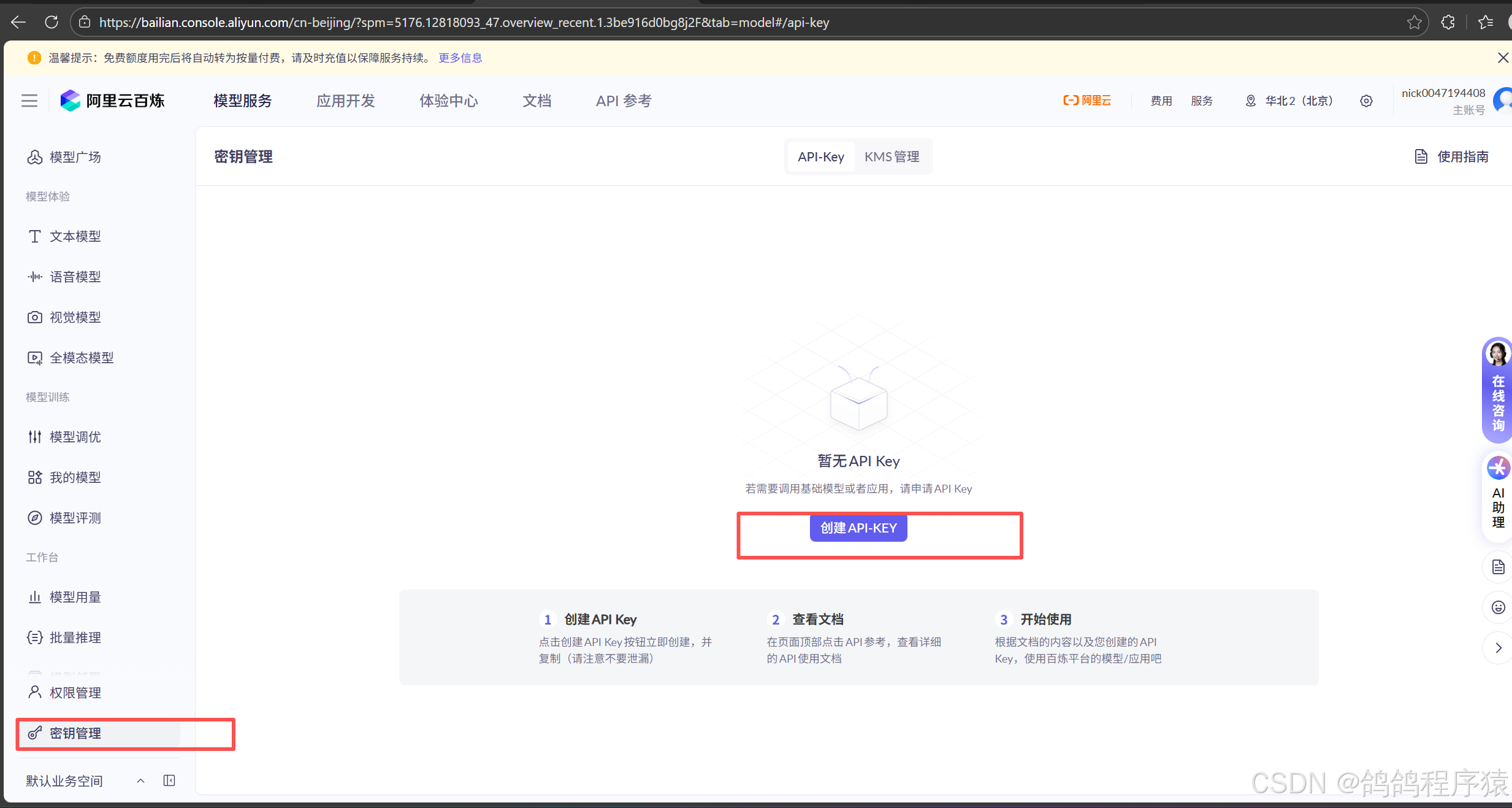Click the 创建 API-KEY button

tap(858, 528)
